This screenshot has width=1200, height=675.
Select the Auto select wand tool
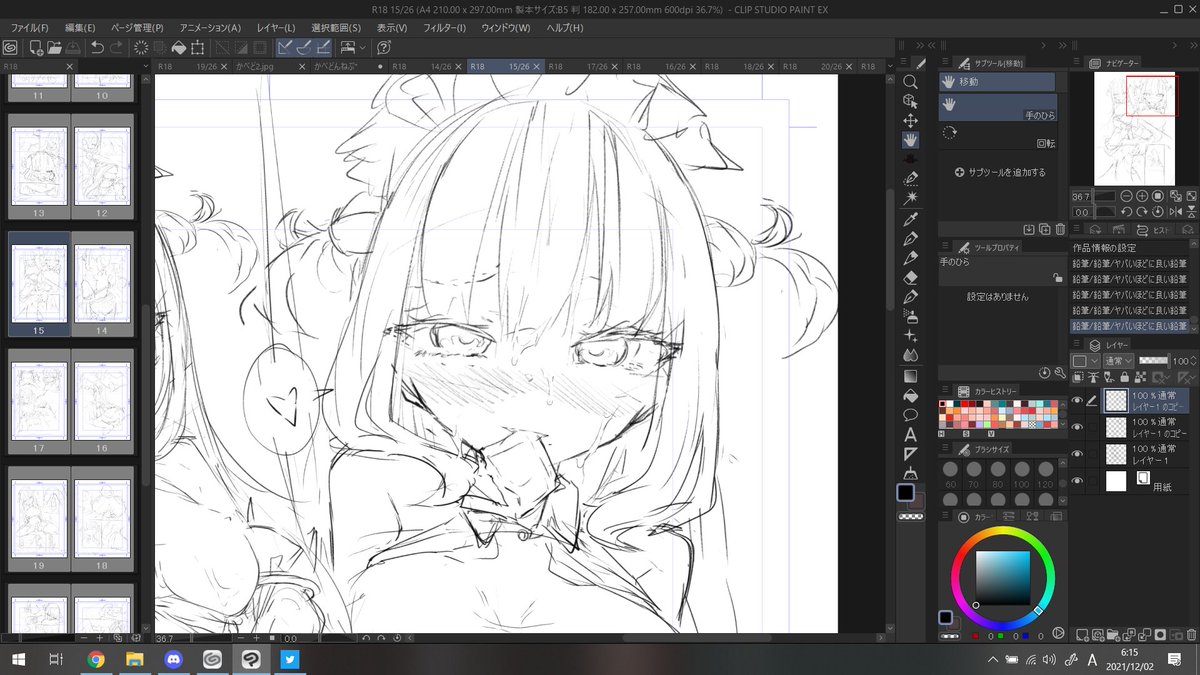click(910, 198)
